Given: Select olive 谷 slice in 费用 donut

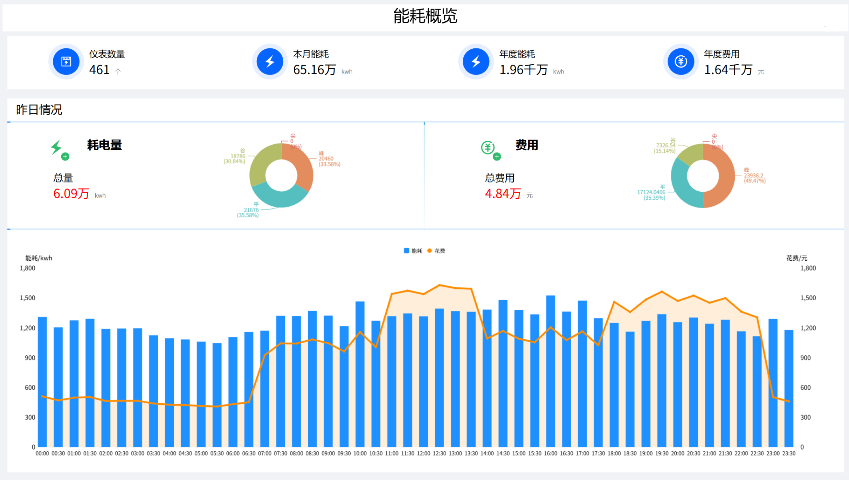Looking at the screenshot, I should click(x=690, y=154).
